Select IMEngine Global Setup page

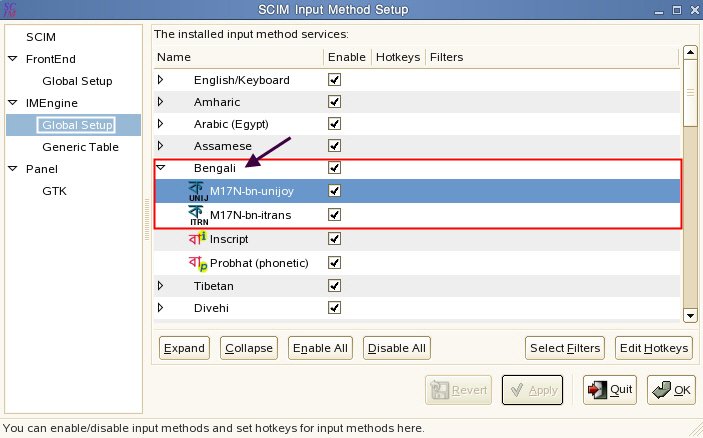tap(77, 125)
